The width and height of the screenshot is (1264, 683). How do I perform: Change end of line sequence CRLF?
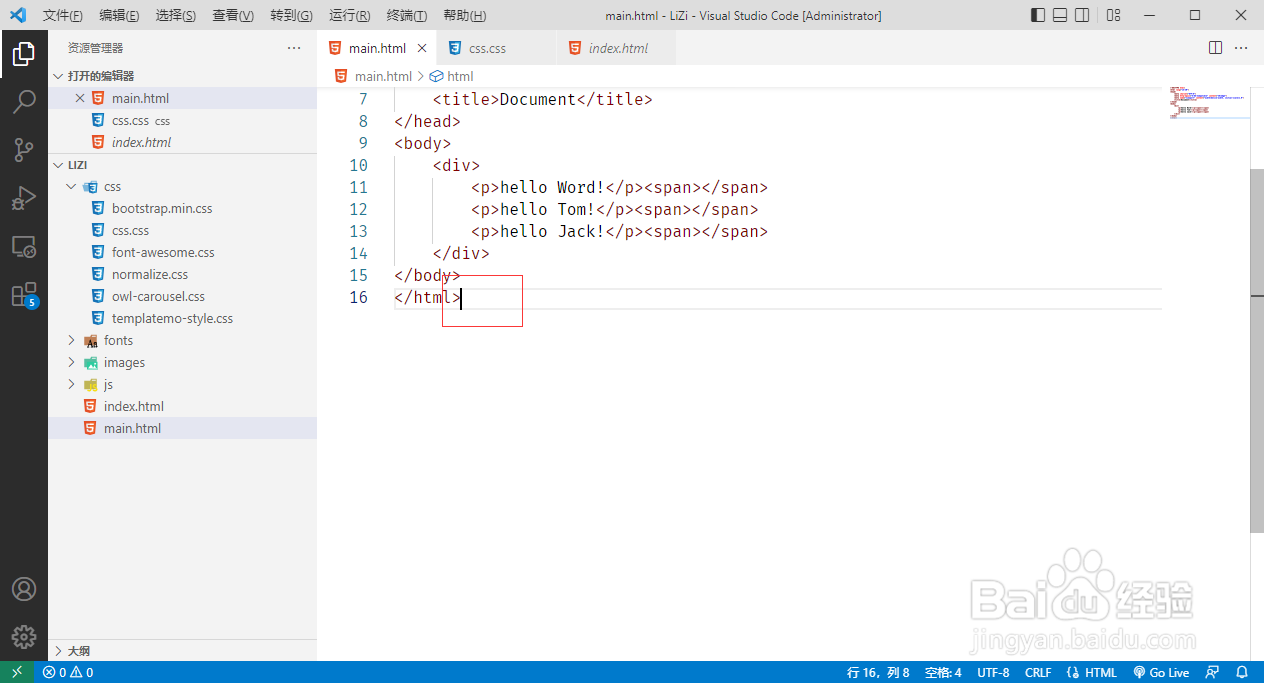point(1038,672)
